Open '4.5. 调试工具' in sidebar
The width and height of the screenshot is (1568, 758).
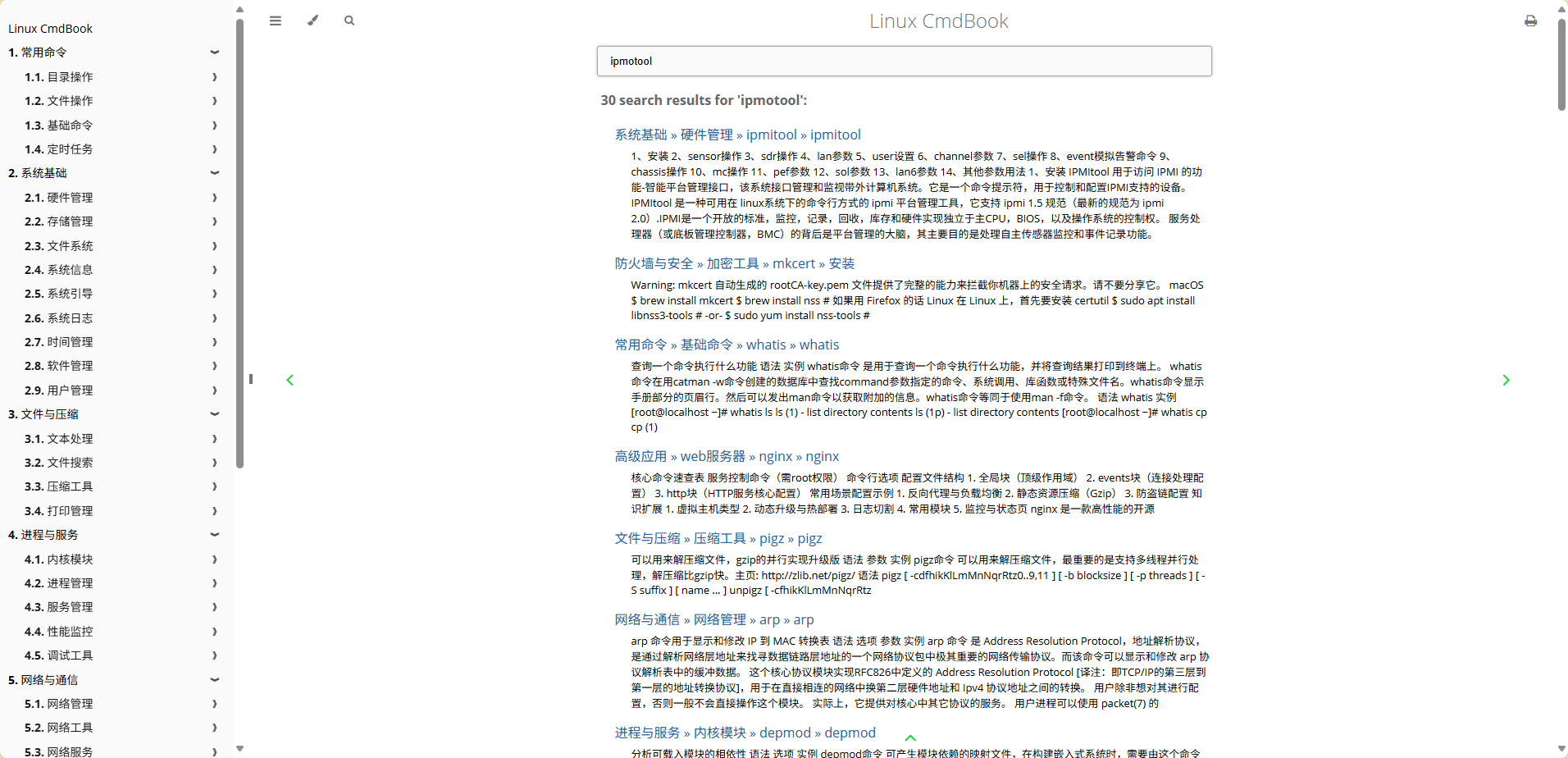[59, 655]
